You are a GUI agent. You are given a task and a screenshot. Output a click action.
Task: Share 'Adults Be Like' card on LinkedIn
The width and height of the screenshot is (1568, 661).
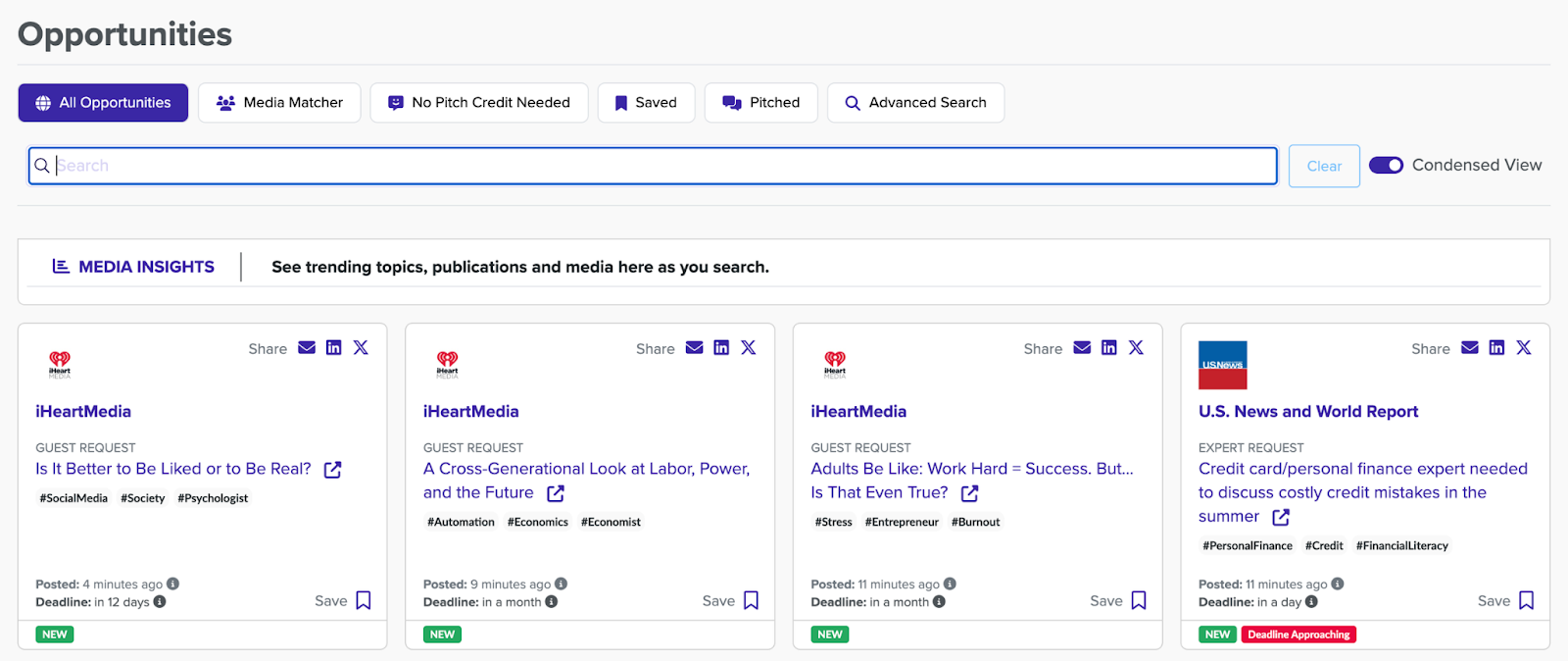click(x=1109, y=348)
